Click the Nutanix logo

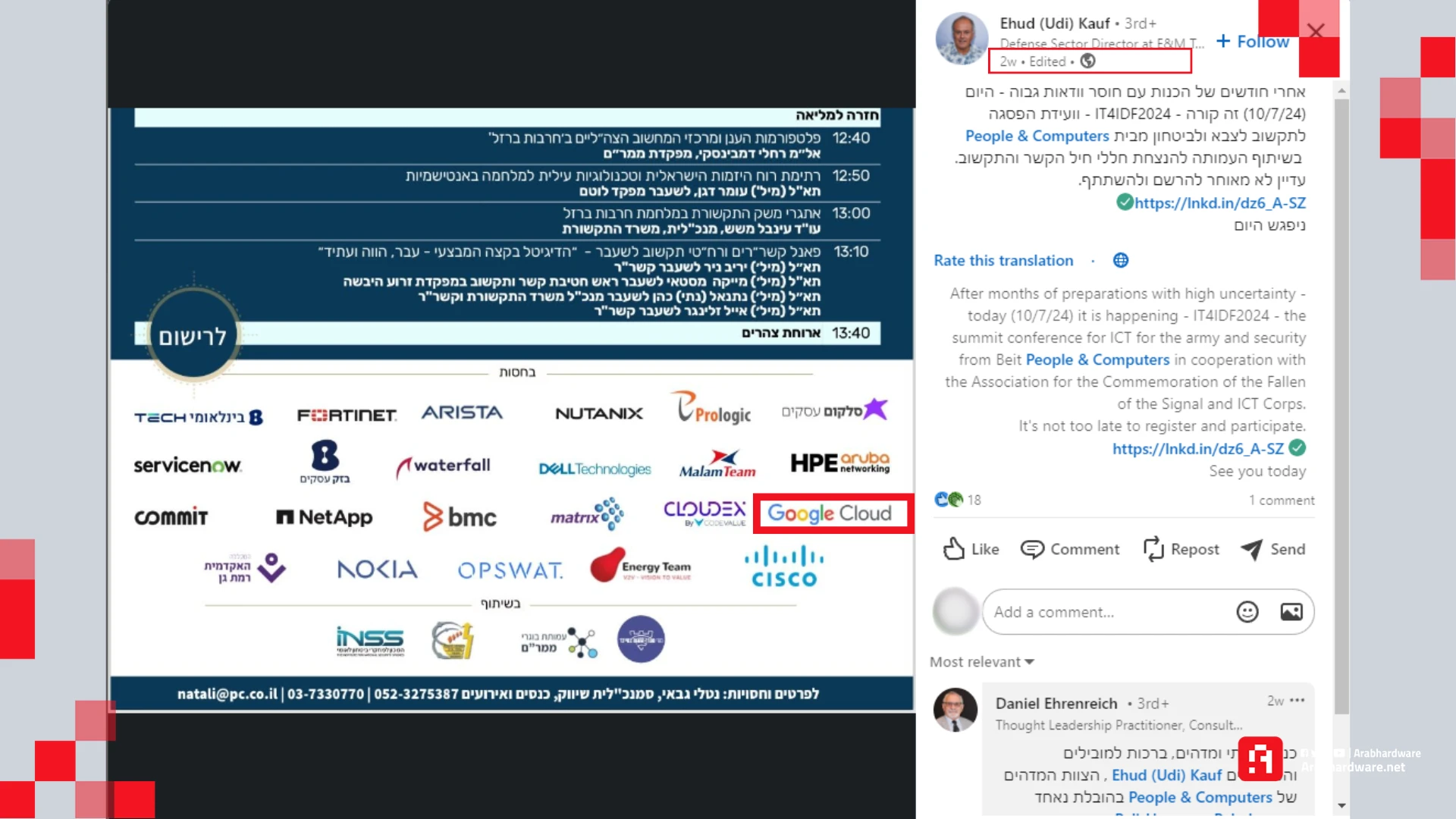coord(599,413)
